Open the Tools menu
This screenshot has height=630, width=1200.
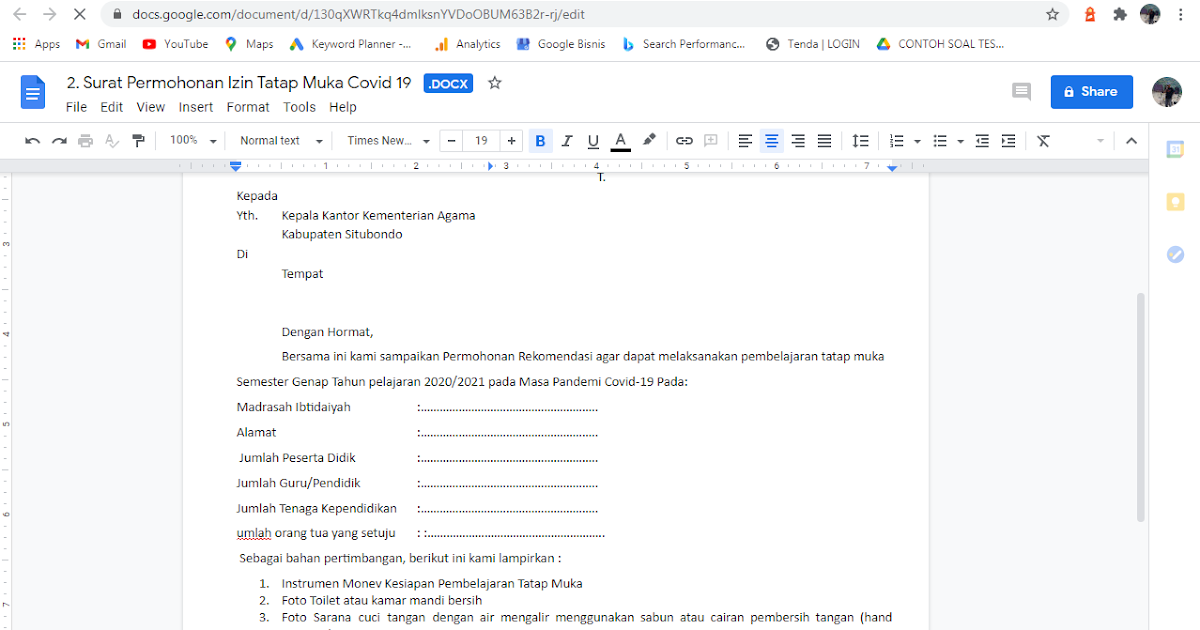pos(299,107)
